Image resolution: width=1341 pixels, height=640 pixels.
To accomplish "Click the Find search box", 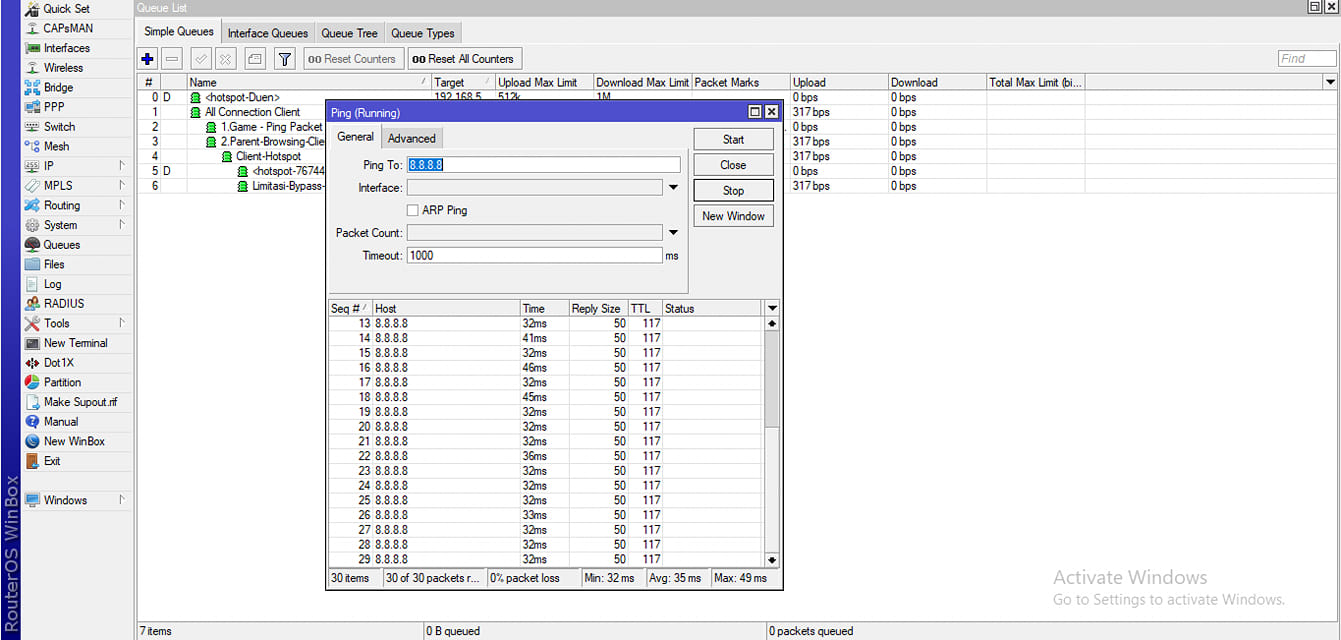I will [x=1307, y=59].
